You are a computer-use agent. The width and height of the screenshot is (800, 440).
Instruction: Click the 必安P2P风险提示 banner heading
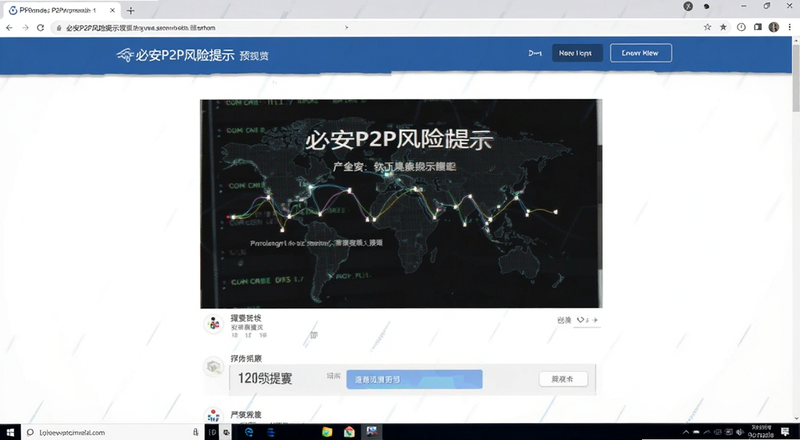coord(398,140)
